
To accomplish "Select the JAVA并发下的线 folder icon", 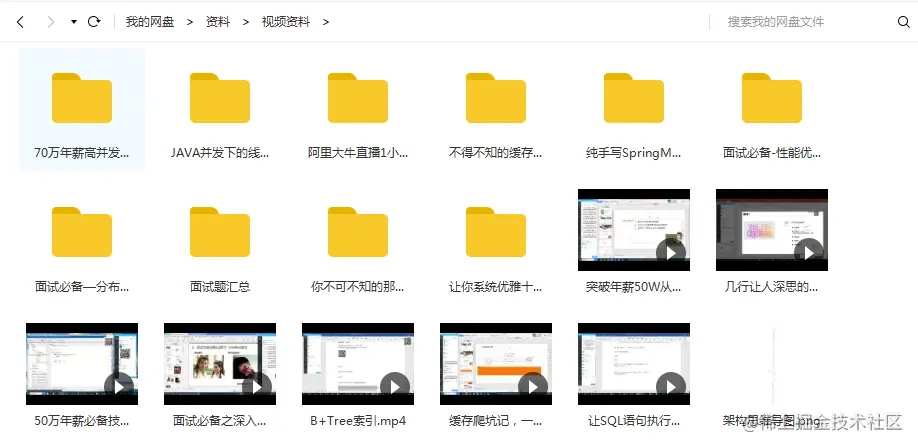I will pyautogui.click(x=220, y=98).
